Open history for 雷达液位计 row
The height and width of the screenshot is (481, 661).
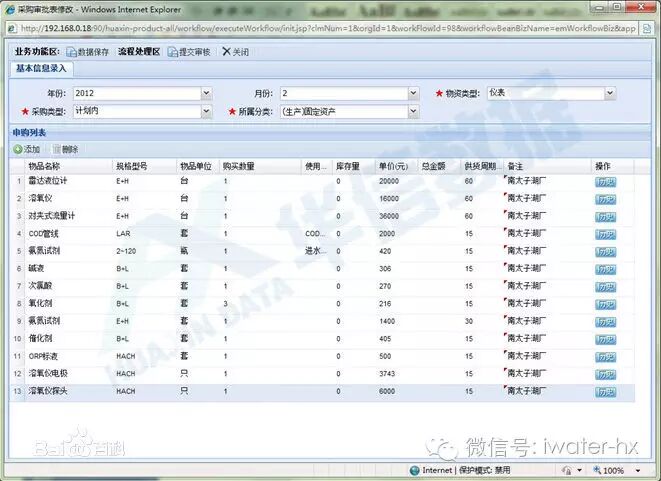[x=605, y=182]
